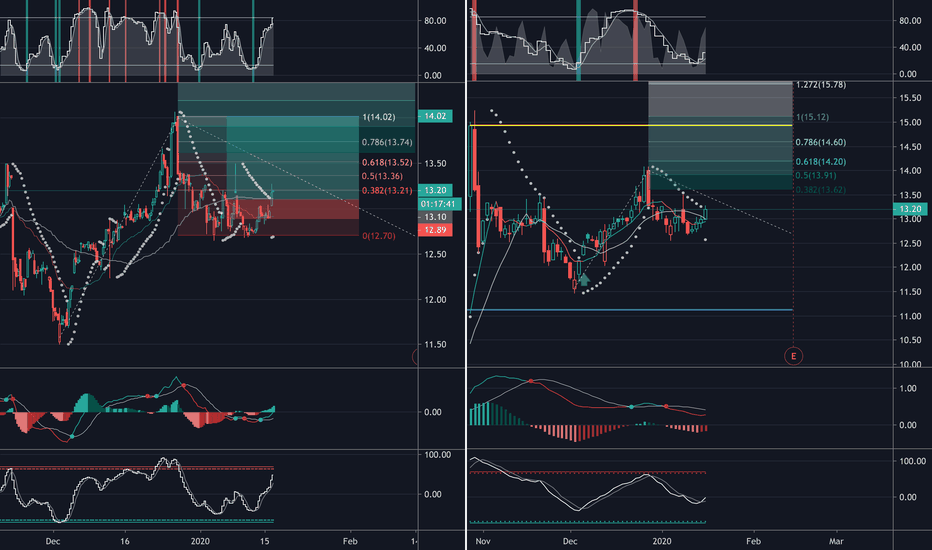Click 2020 on the right chart time axis
The width and height of the screenshot is (932, 550).
[x=662, y=541]
